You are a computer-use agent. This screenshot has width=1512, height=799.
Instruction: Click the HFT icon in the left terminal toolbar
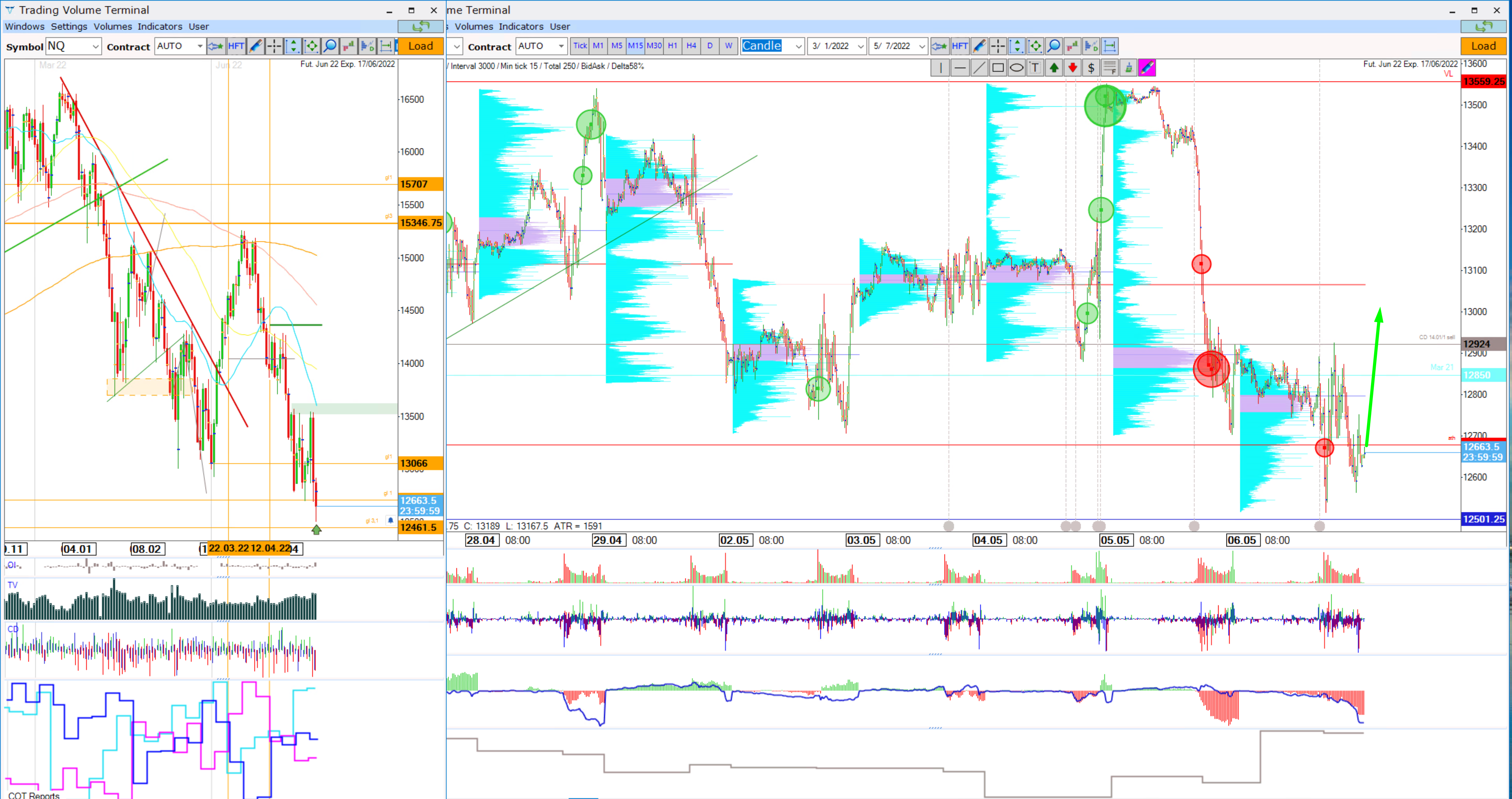click(x=236, y=46)
